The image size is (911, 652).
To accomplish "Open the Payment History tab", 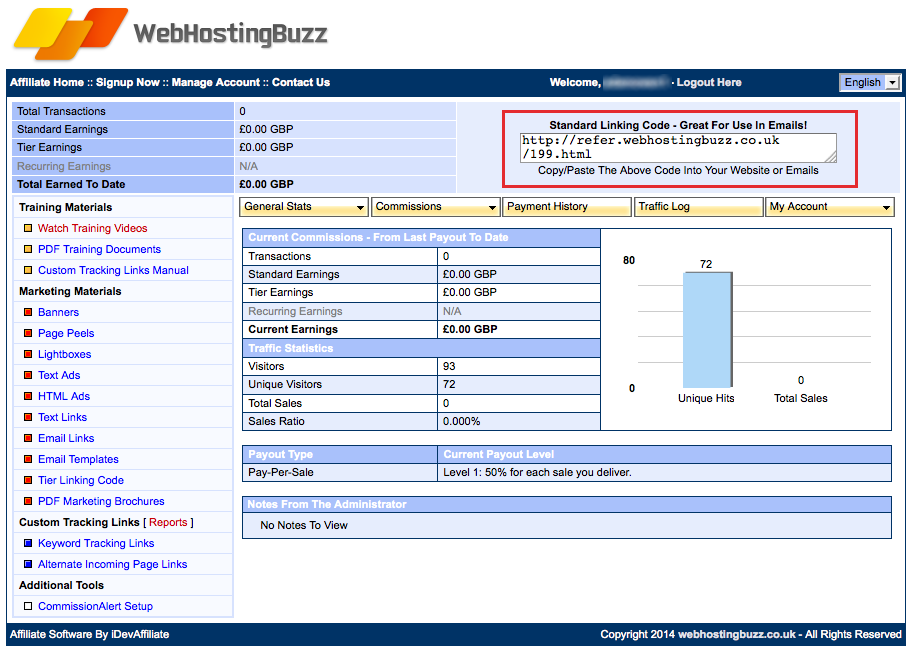I will (x=567, y=207).
